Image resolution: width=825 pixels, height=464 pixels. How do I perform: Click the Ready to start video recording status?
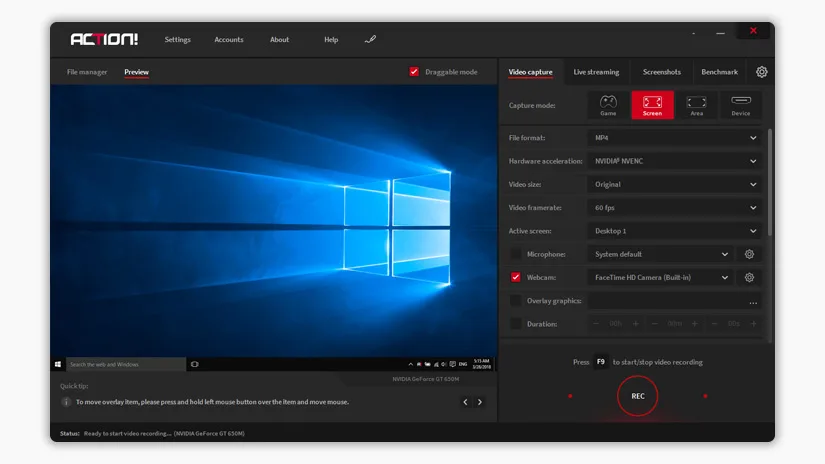click(x=164, y=433)
